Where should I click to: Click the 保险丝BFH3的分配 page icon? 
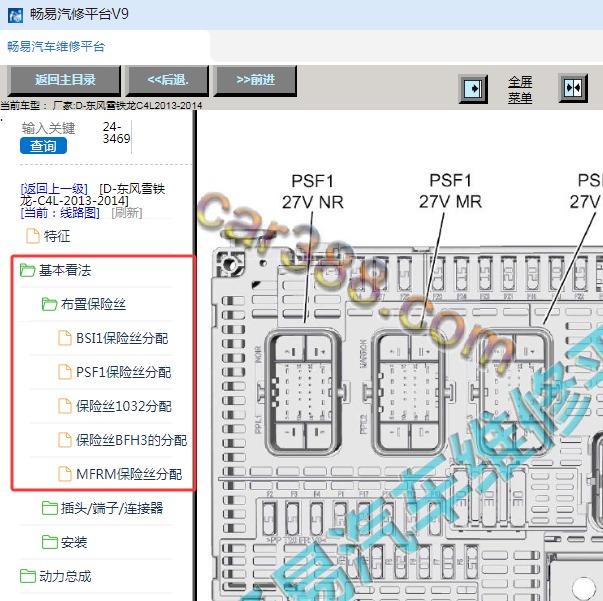(65, 440)
